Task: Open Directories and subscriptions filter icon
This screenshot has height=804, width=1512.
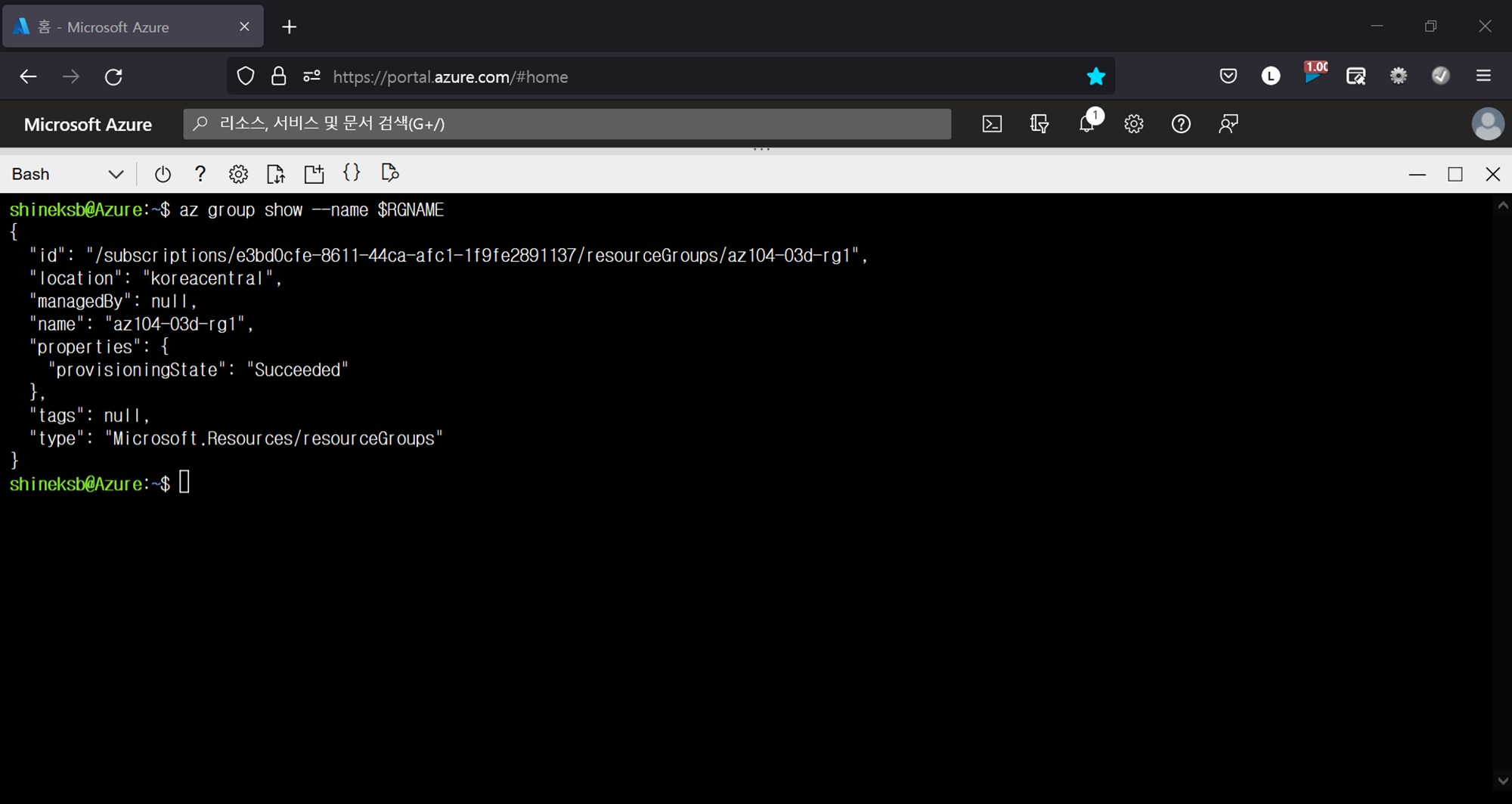Action: [1039, 124]
